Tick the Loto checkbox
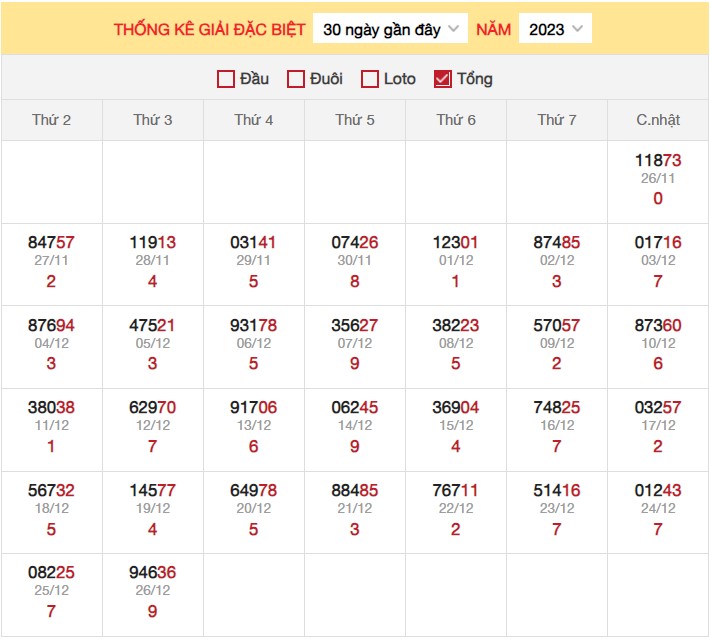The height and width of the screenshot is (640, 710). pos(370,79)
